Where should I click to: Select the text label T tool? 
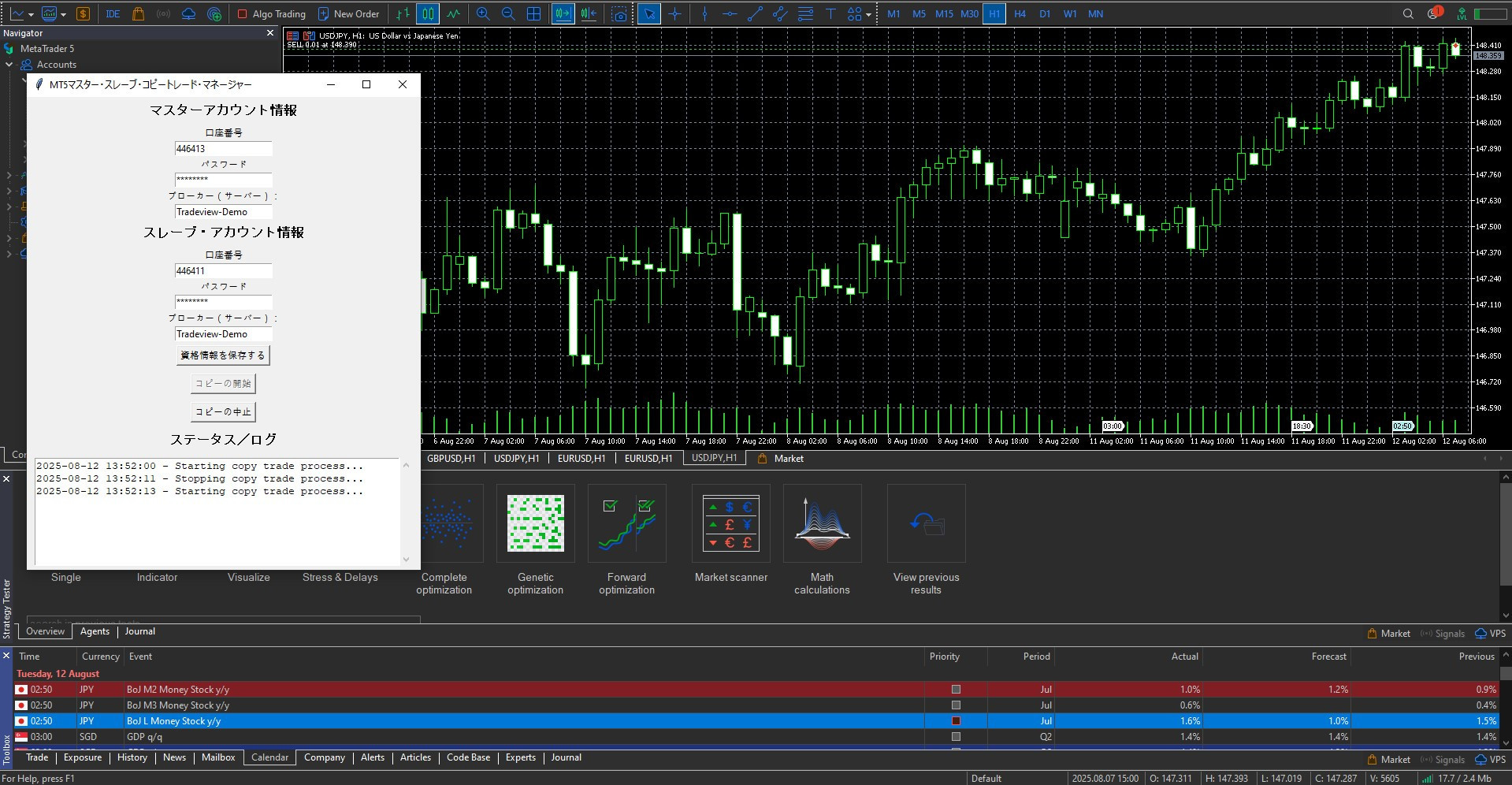pyautogui.click(x=830, y=13)
